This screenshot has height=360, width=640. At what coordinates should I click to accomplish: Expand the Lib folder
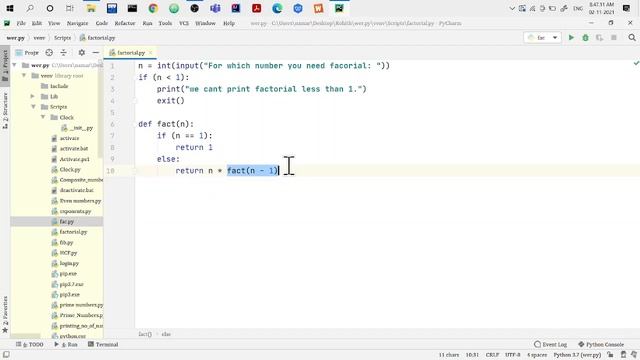coord(33,96)
